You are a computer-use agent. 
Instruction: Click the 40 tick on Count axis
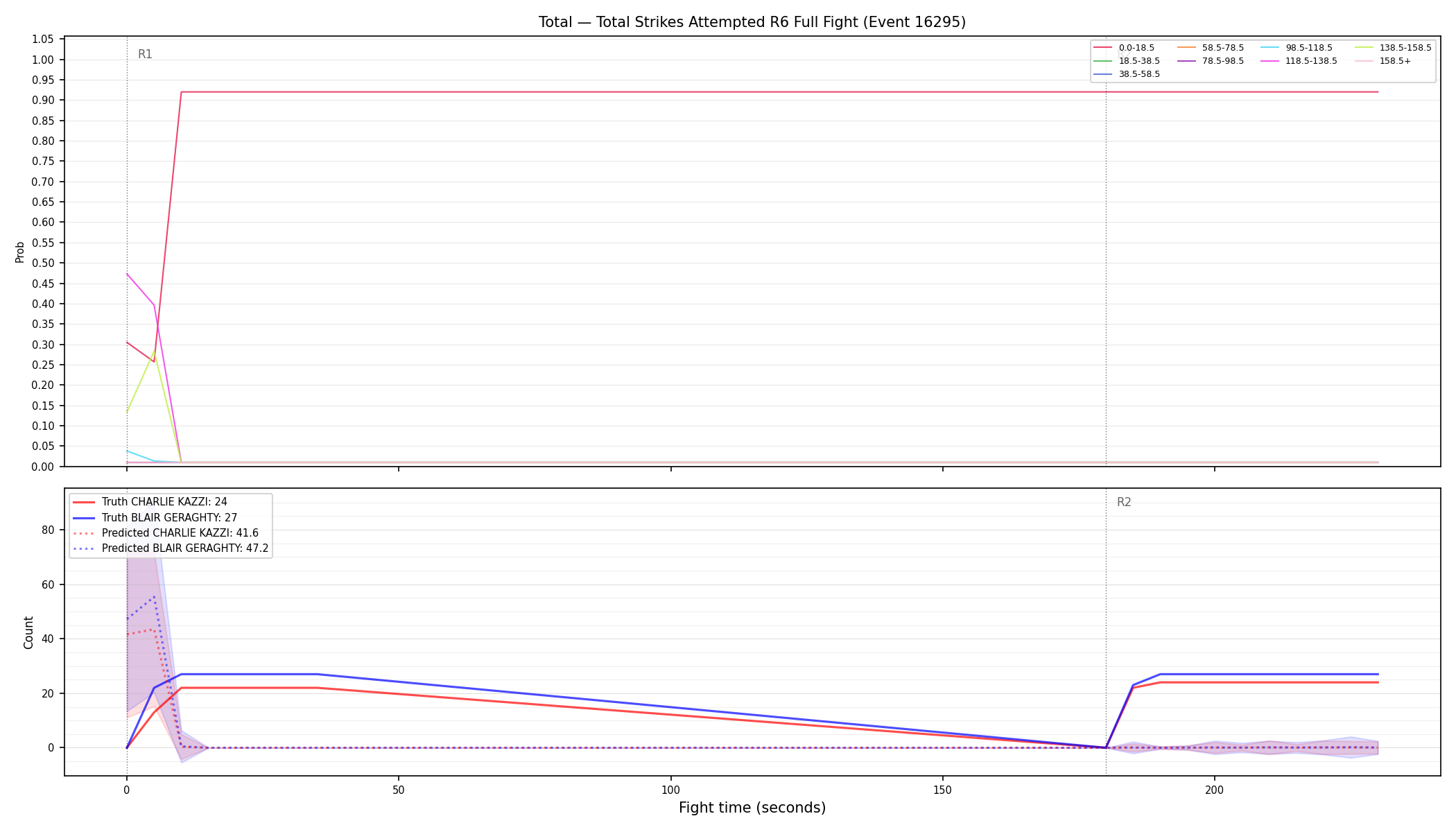48,639
